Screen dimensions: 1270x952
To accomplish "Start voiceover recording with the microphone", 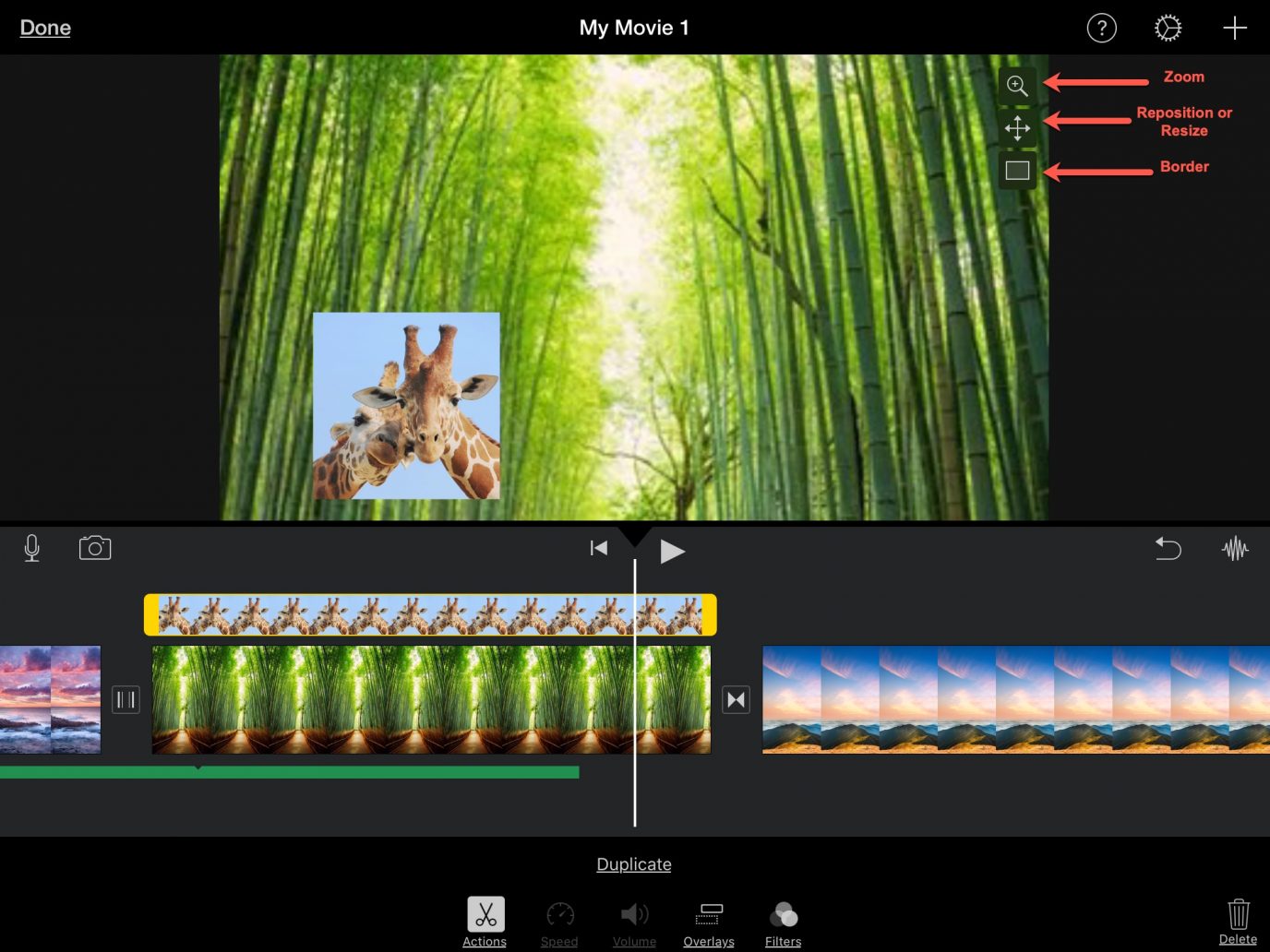I will point(31,547).
